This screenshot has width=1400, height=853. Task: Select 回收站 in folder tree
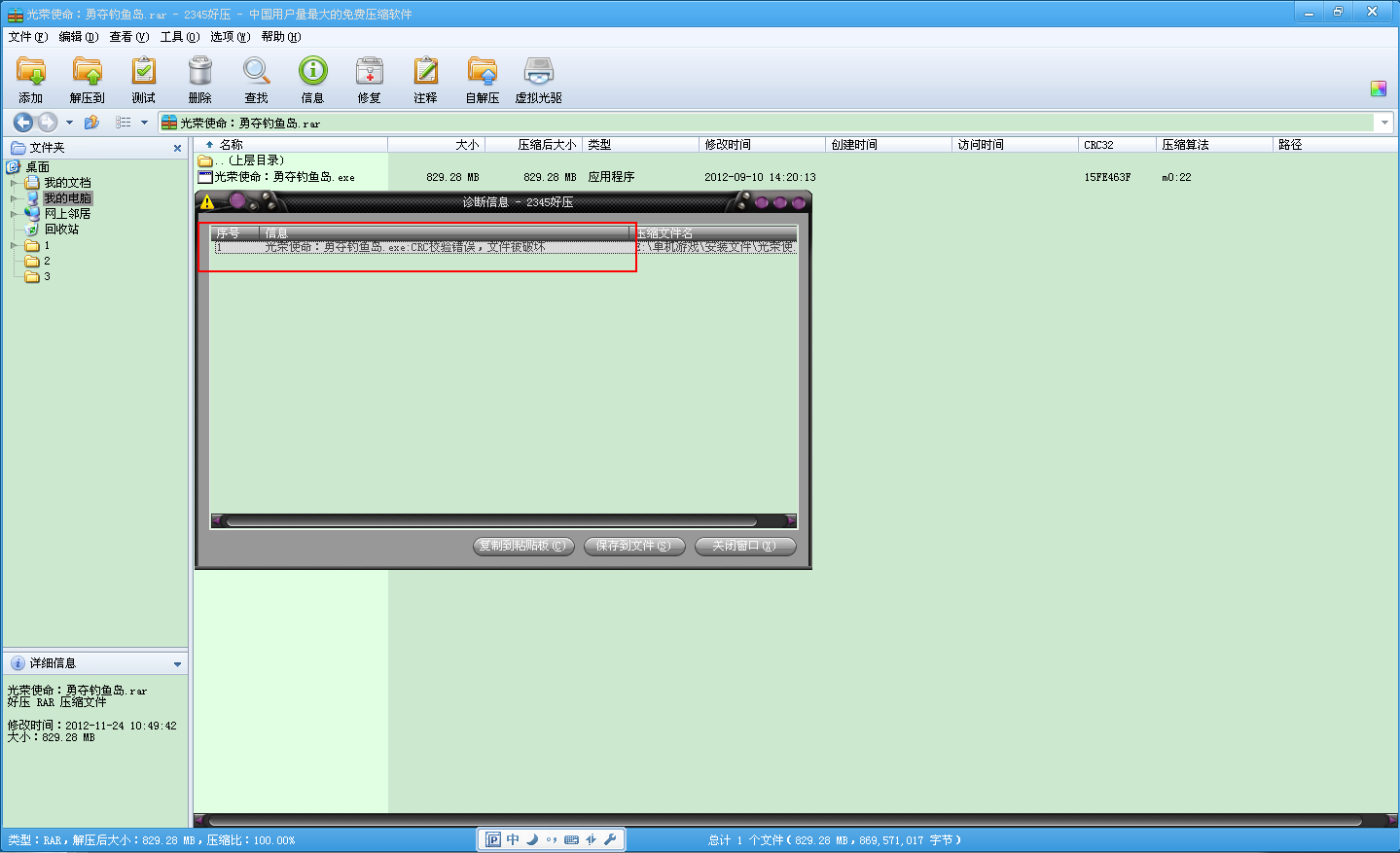[x=61, y=230]
